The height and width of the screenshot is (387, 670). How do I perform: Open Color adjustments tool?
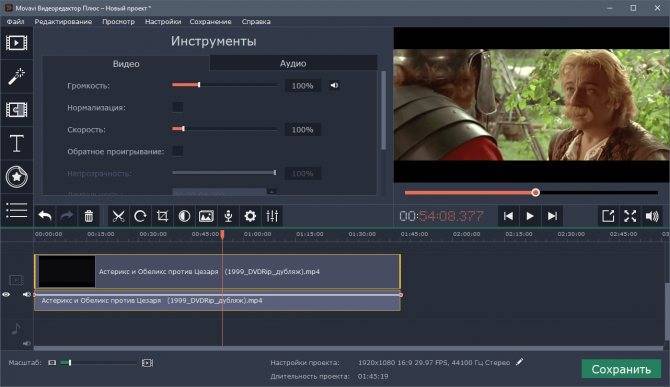pos(184,216)
